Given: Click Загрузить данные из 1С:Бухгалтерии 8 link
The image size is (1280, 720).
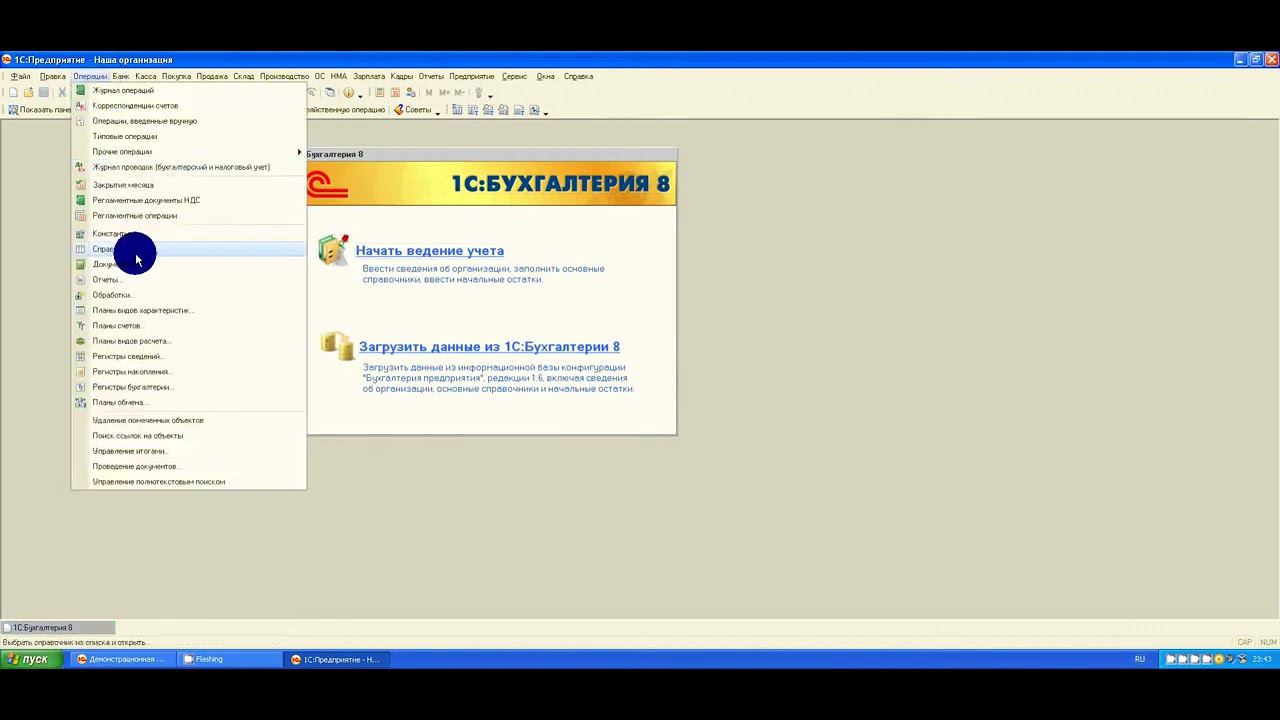Looking at the screenshot, I should [x=489, y=347].
